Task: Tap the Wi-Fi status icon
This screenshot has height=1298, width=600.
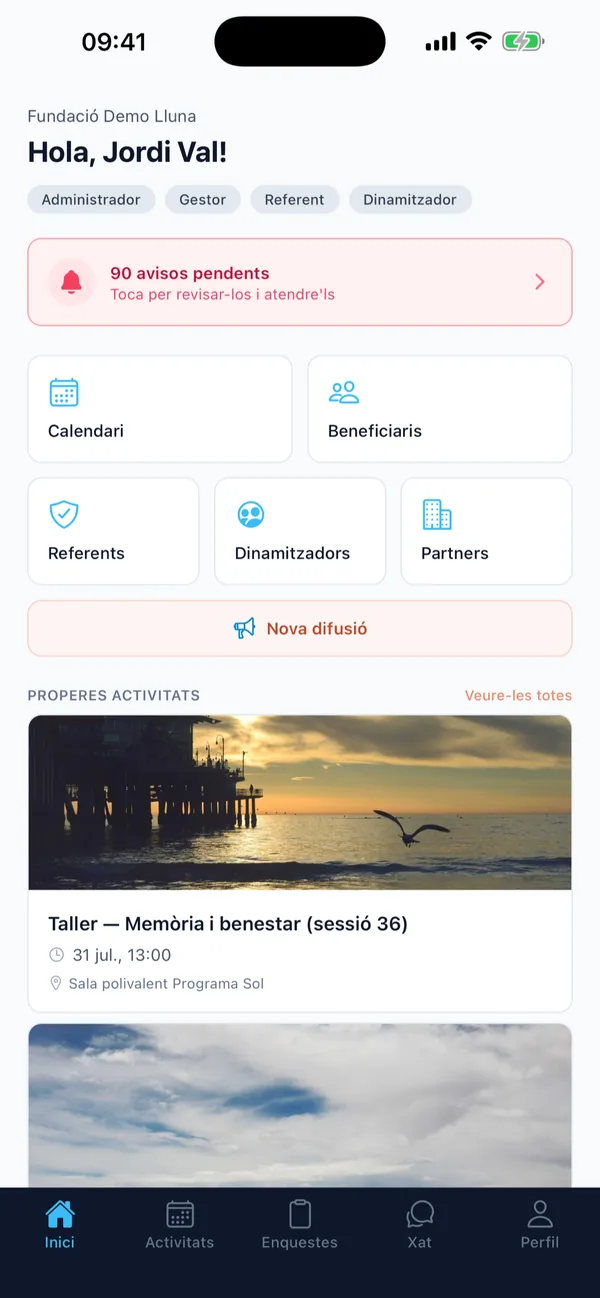Action: tap(479, 41)
